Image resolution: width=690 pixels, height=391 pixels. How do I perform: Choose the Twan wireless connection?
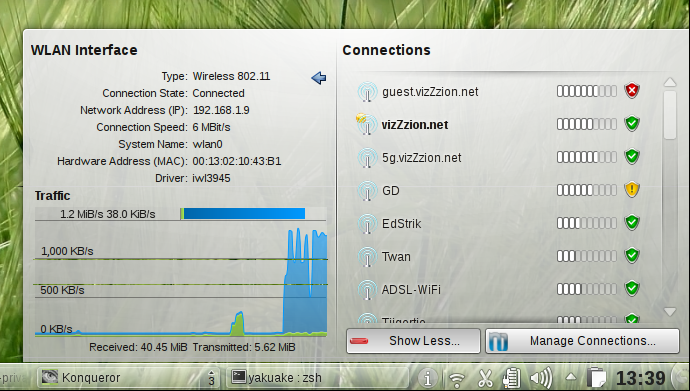pos(498,256)
